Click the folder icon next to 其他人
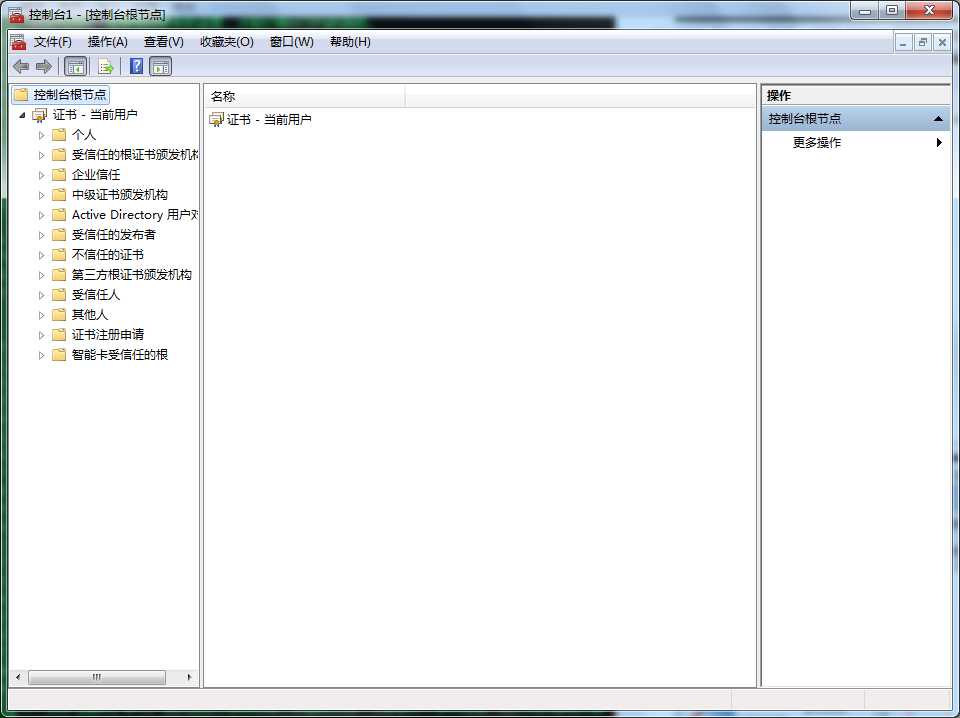Image resolution: width=960 pixels, height=718 pixels. click(59, 315)
